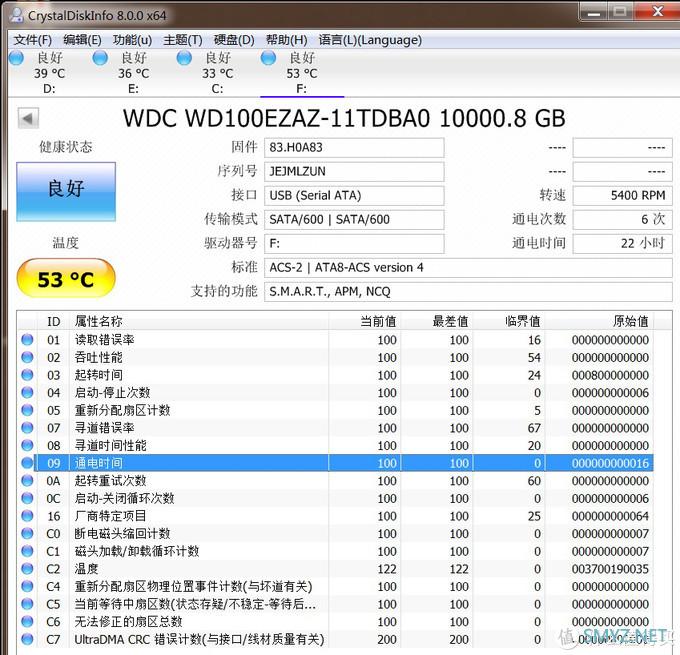Select drive E: status orb at 36 °C

(100, 58)
